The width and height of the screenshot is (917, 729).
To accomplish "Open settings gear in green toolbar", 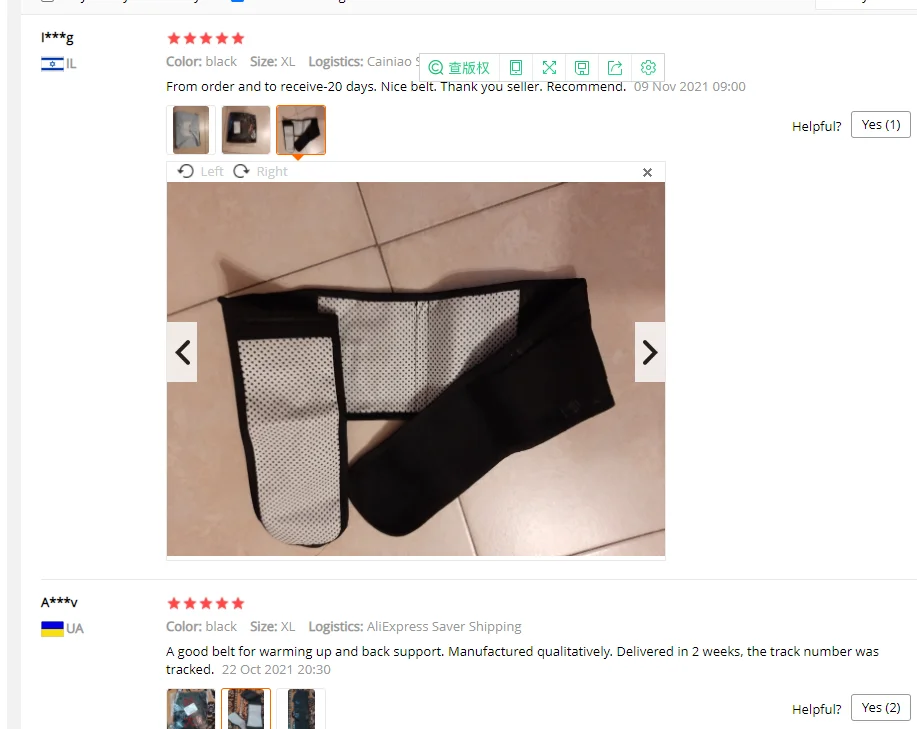I will [648, 68].
